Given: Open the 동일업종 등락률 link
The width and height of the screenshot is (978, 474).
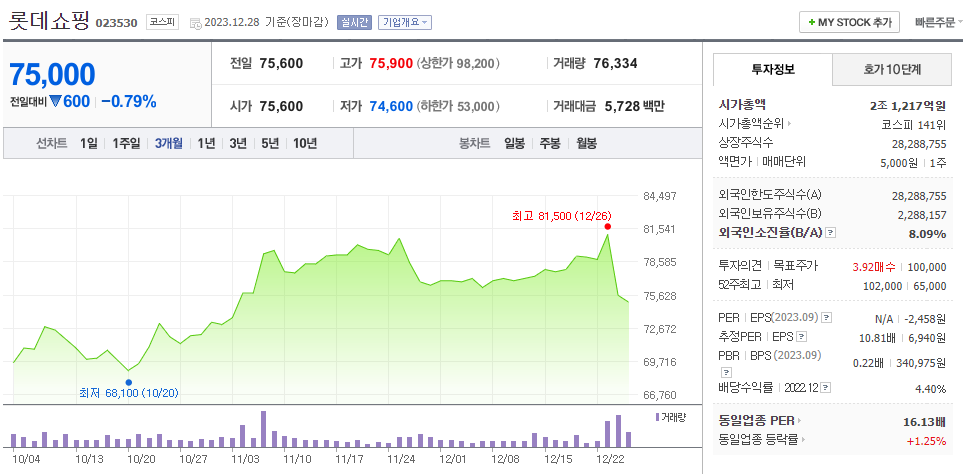Looking at the screenshot, I should point(758,440).
